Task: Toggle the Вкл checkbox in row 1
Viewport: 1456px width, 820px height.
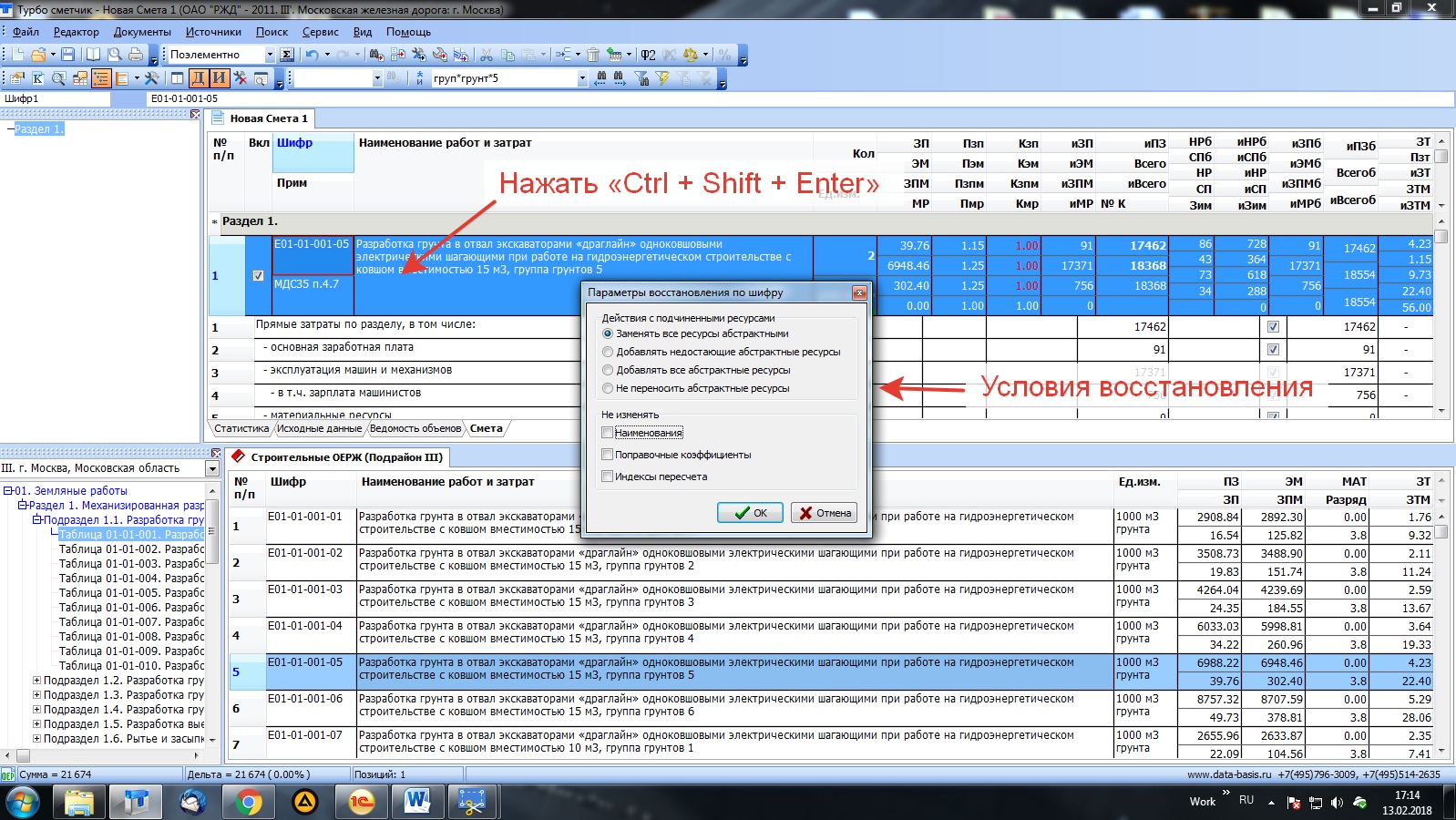Action: [258, 275]
